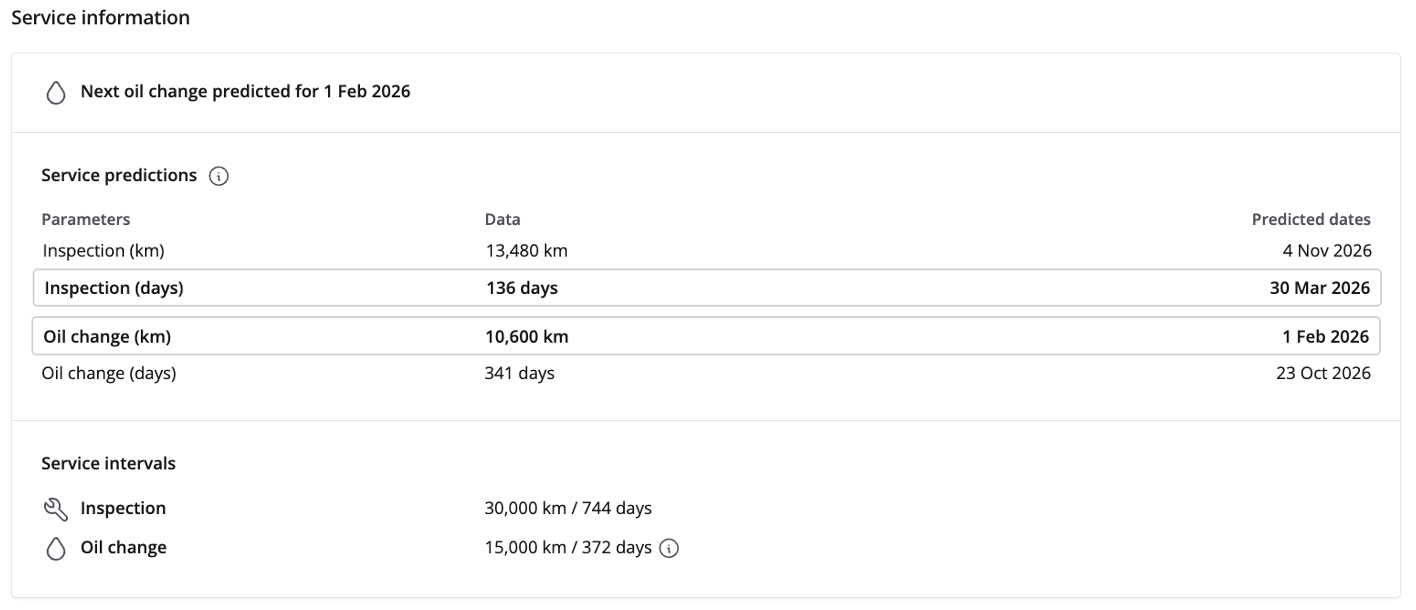The image size is (1416, 610).
Task: Click the oil drop icon beside Oil change interval
Action: tap(56, 548)
